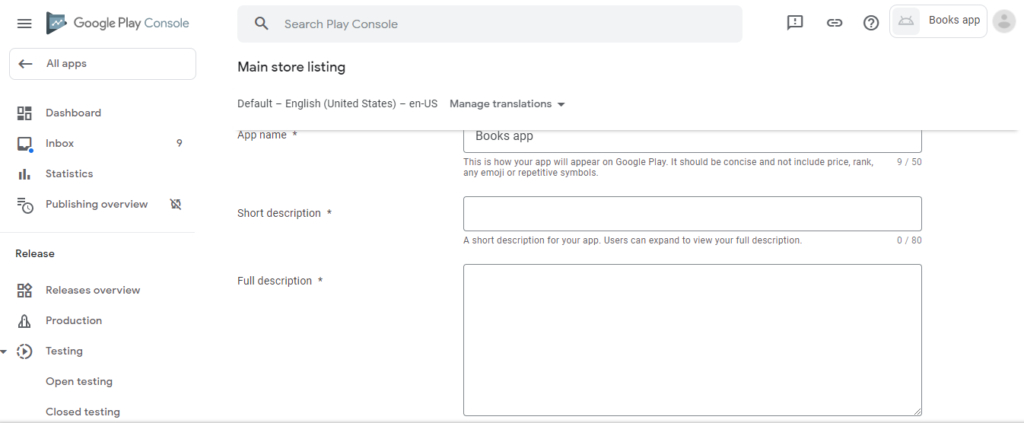The image size is (1024, 423).
Task: Click the managed publishing off icon
Action: pyautogui.click(x=175, y=204)
